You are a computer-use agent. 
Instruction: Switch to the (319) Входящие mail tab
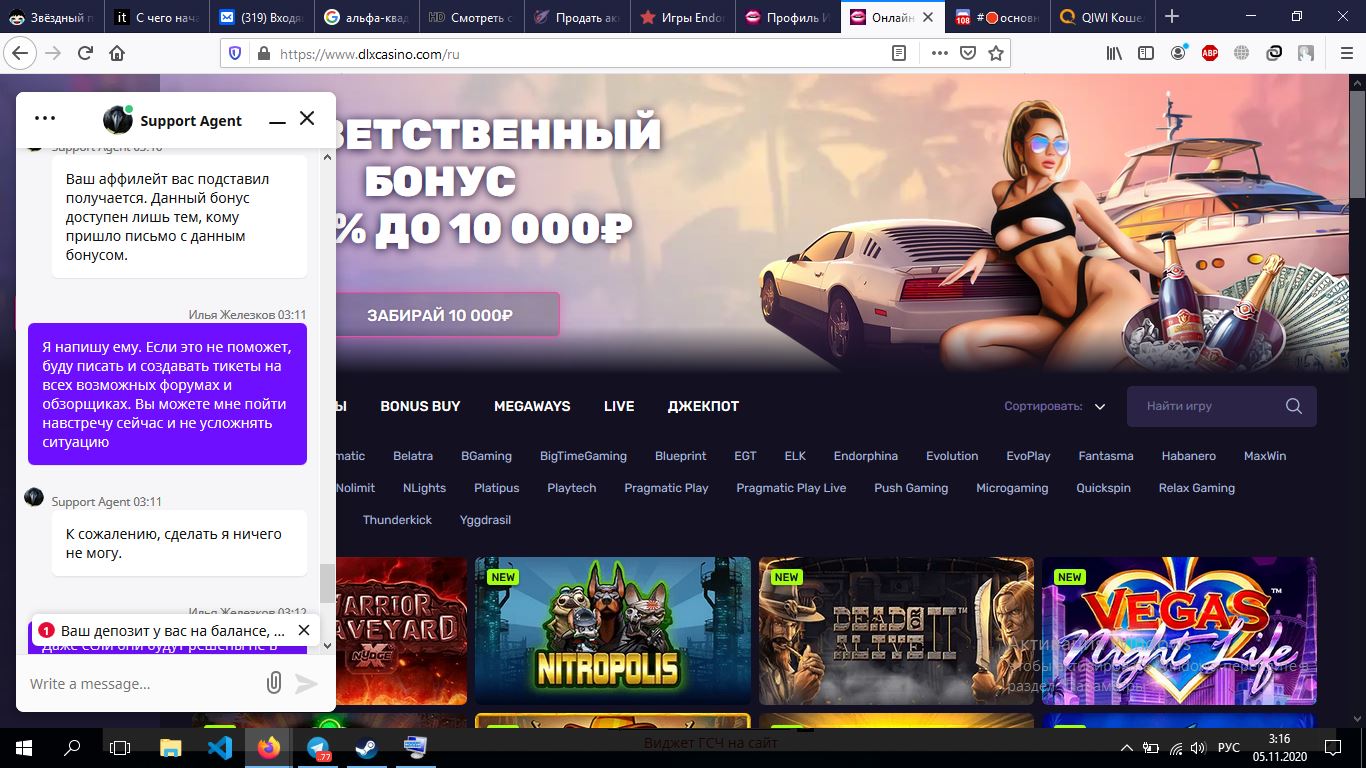point(262,17)
